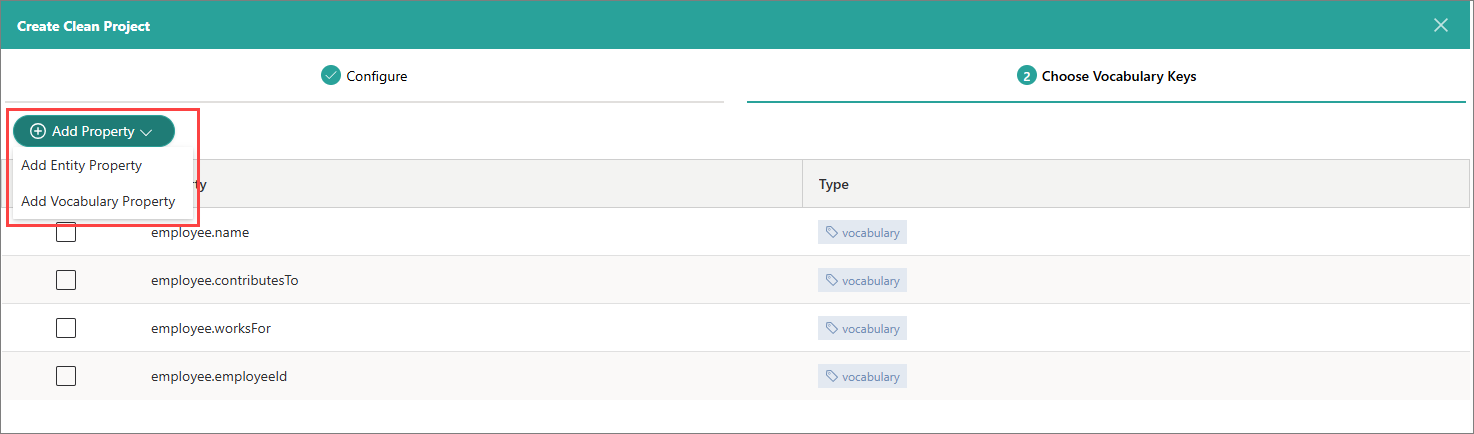
Task: Click the tag icon in employee.contributesTo row
Action: (x=831, y=281)
